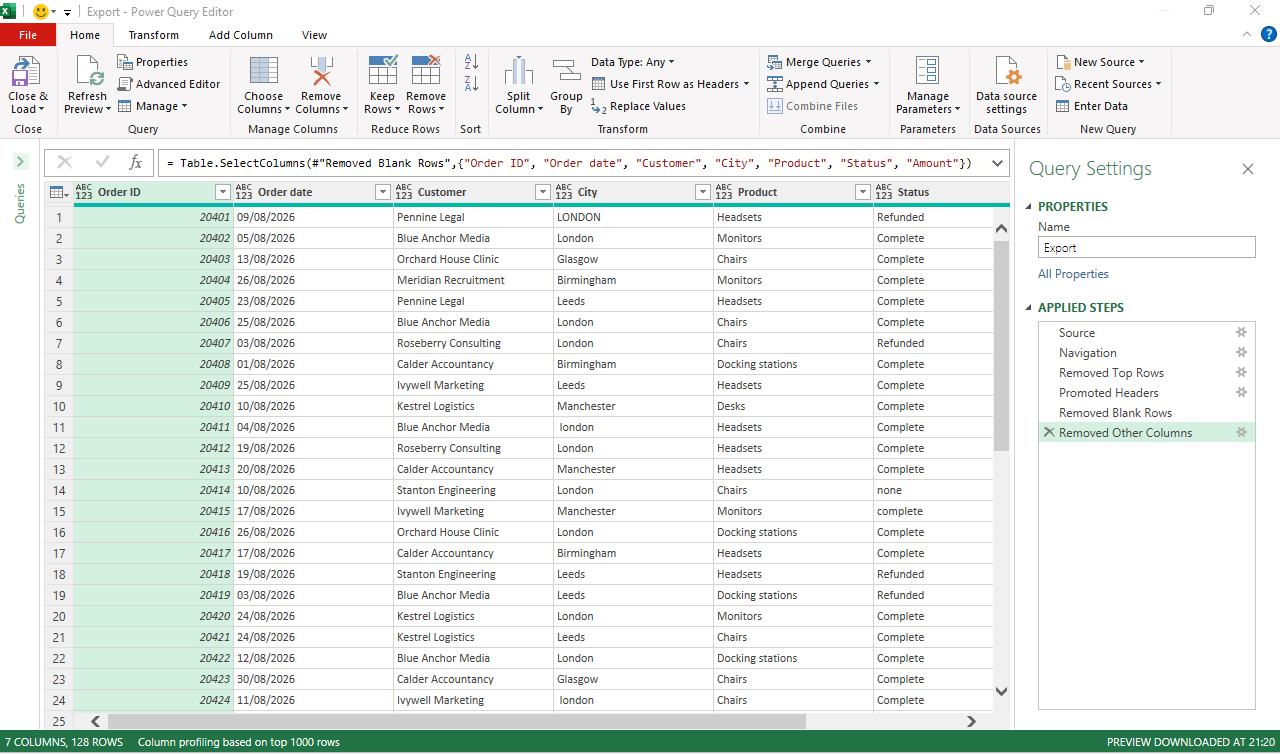Open the Order date column filter dropdown

pos(383,192)
